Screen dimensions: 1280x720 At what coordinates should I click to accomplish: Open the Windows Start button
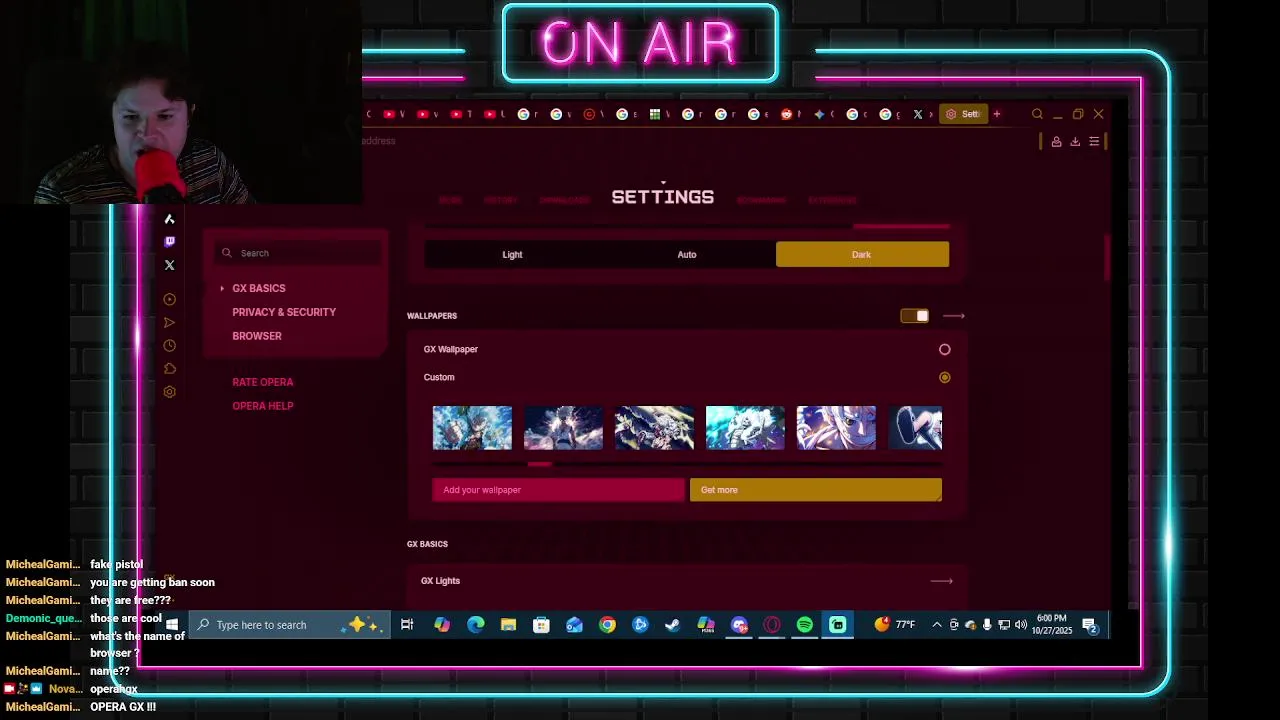tap(171, 625)
